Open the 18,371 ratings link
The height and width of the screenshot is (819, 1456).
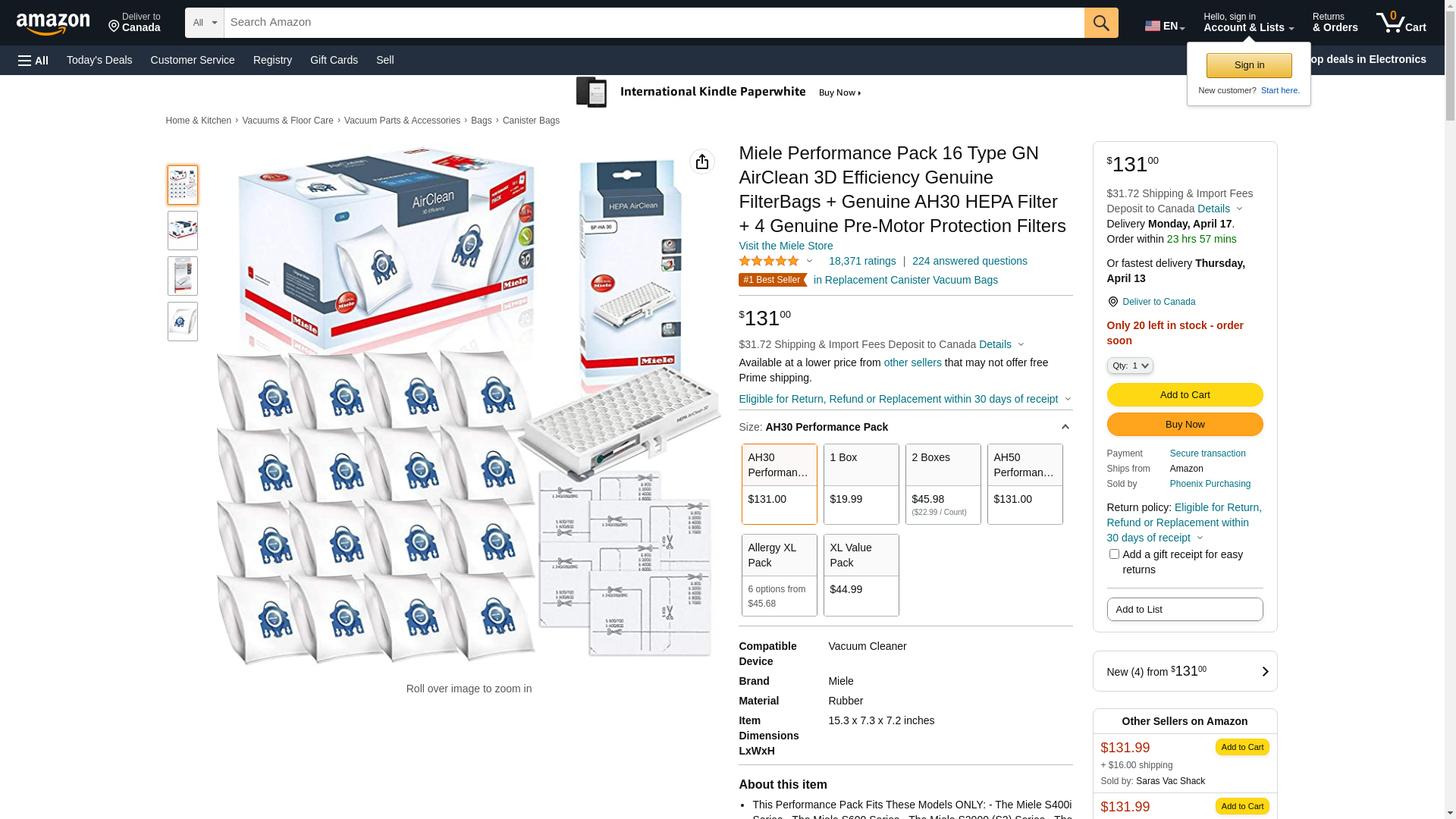862,261
